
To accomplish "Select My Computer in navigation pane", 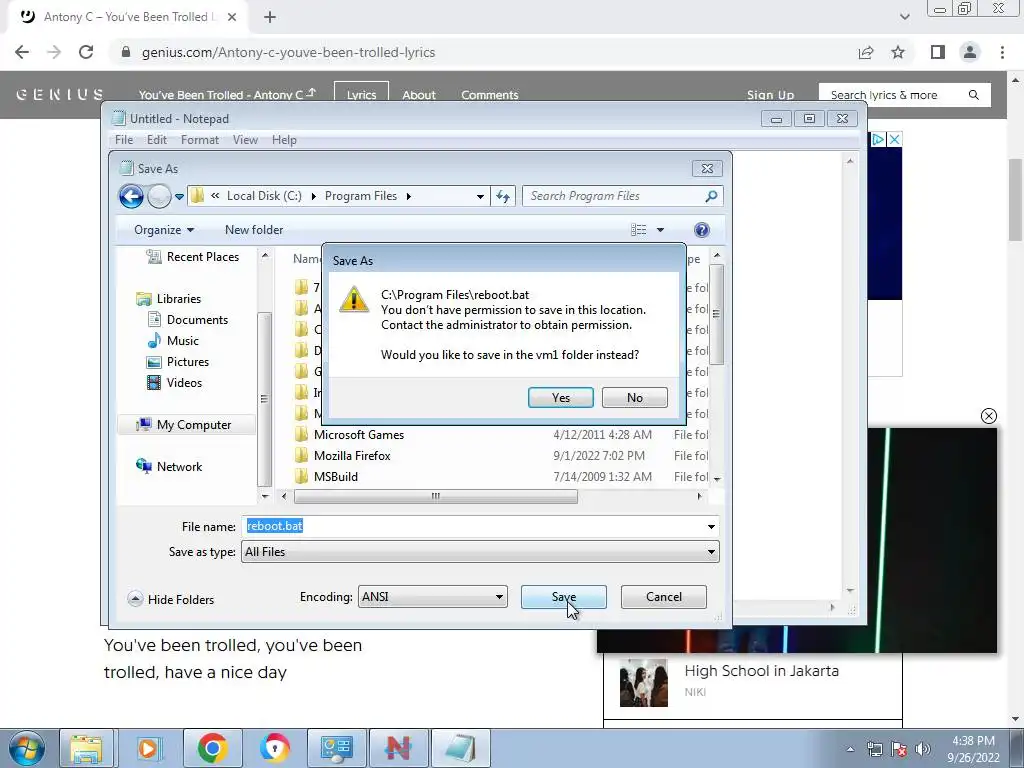I will (185, 425).
